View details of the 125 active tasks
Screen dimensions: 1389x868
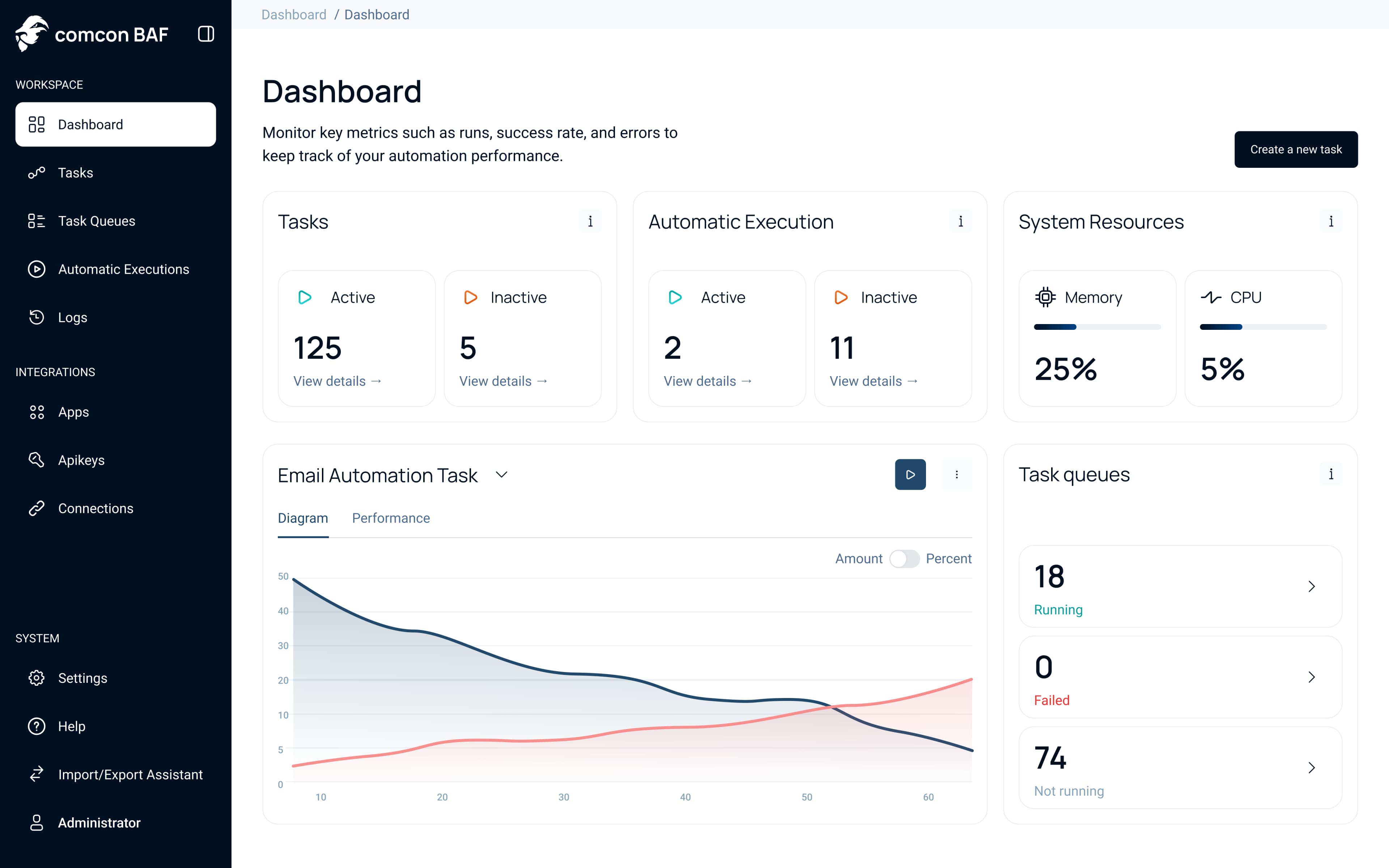(x=337, y=380)
